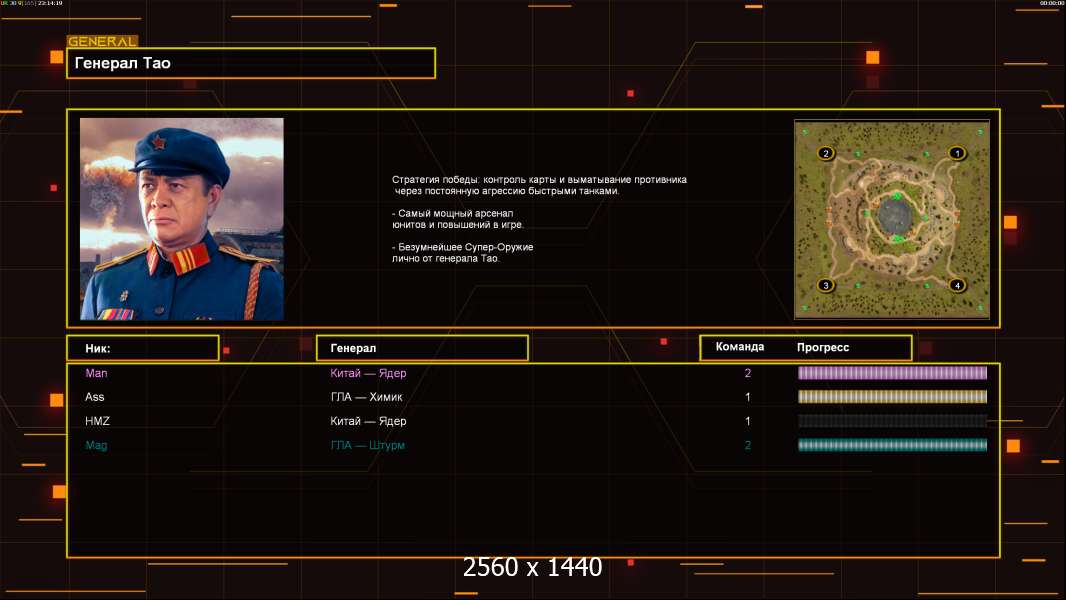Click the Команда column header

pyautogui.click(x=740, y=347)
